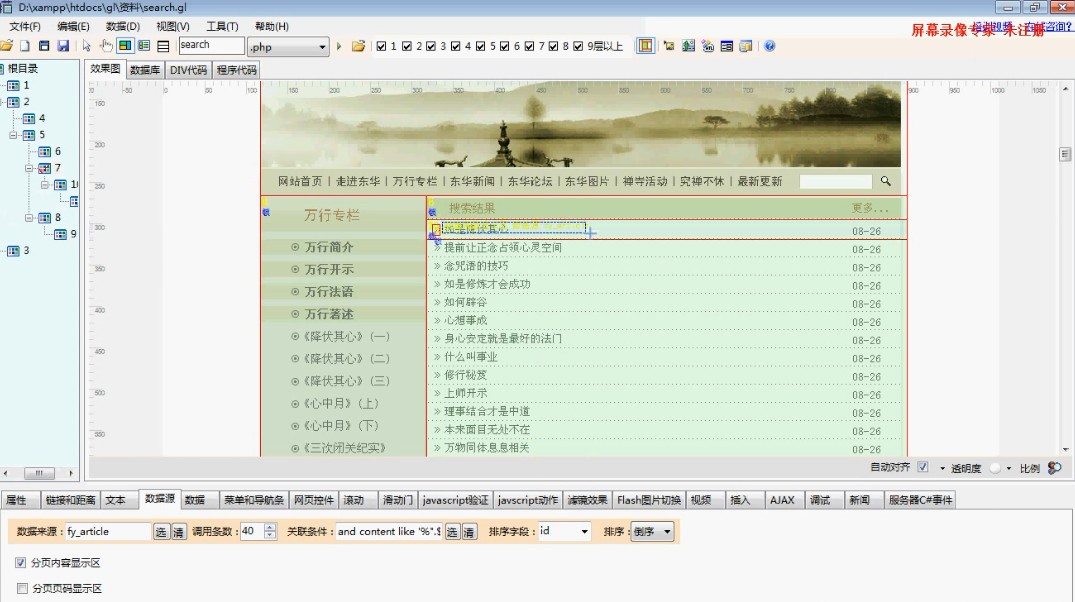Screen dimensions: 1075x602
Task: Click the blue floppy disk save icon
Action: pos(63,46)
